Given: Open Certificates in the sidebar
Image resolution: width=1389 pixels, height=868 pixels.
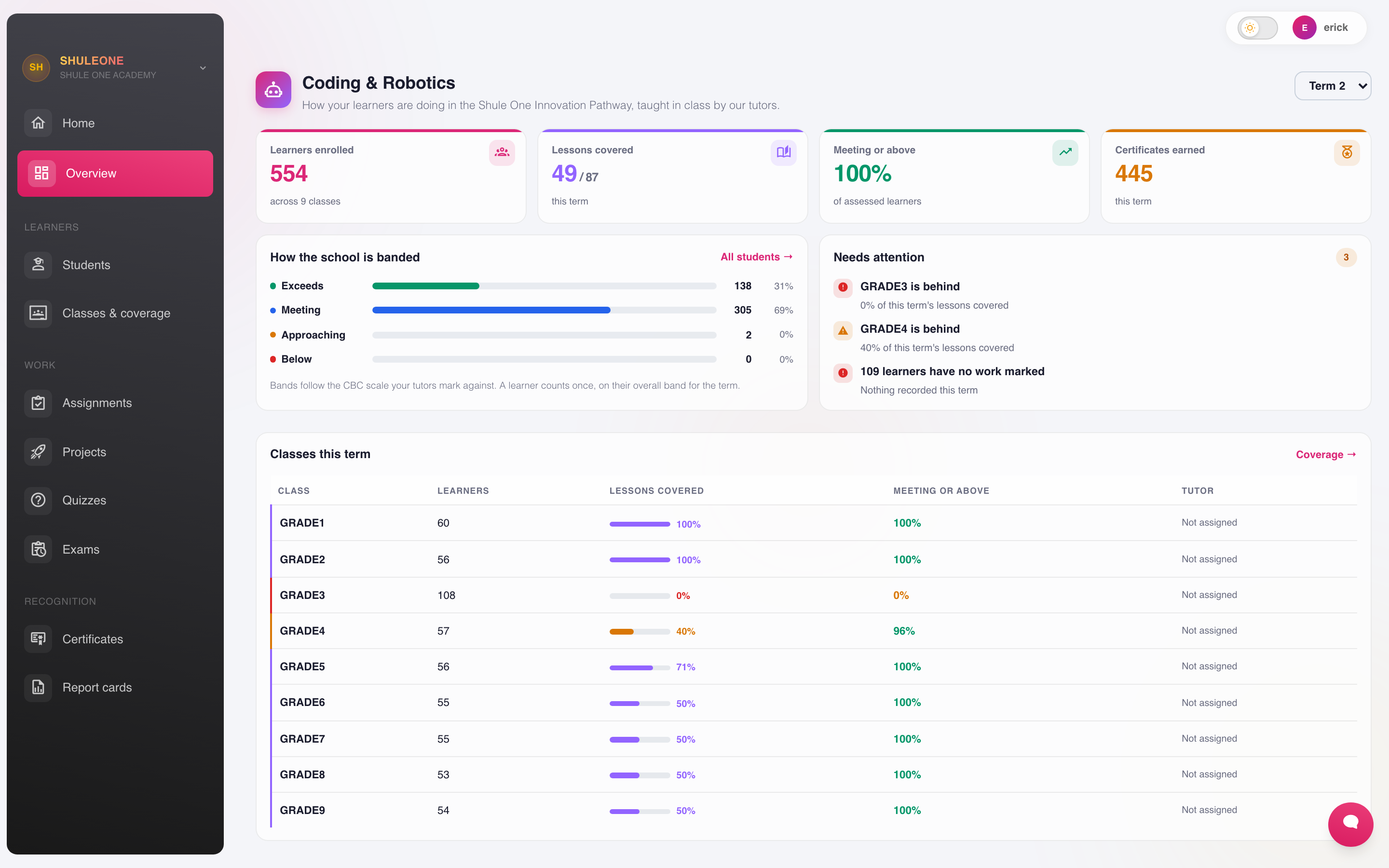Looking at the screenshot, I should click(x=115, y=639).
